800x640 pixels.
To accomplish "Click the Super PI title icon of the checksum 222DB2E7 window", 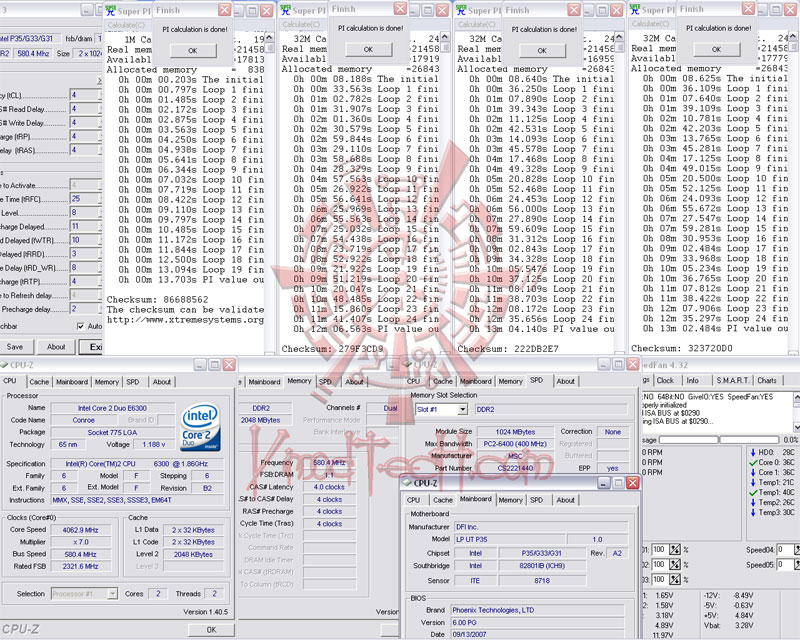I will [461, 10].
